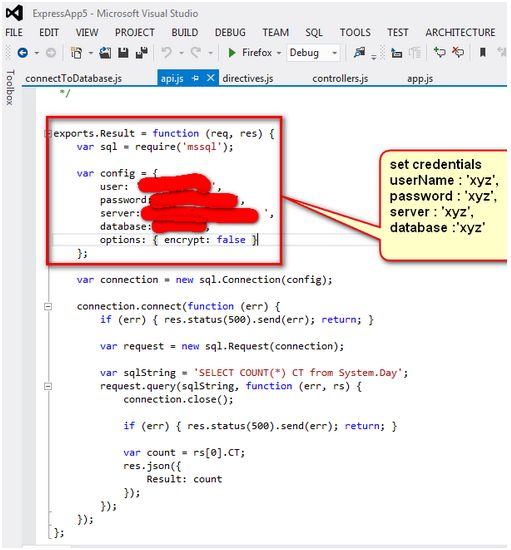Click the Firefox start button label

(257, 53)
